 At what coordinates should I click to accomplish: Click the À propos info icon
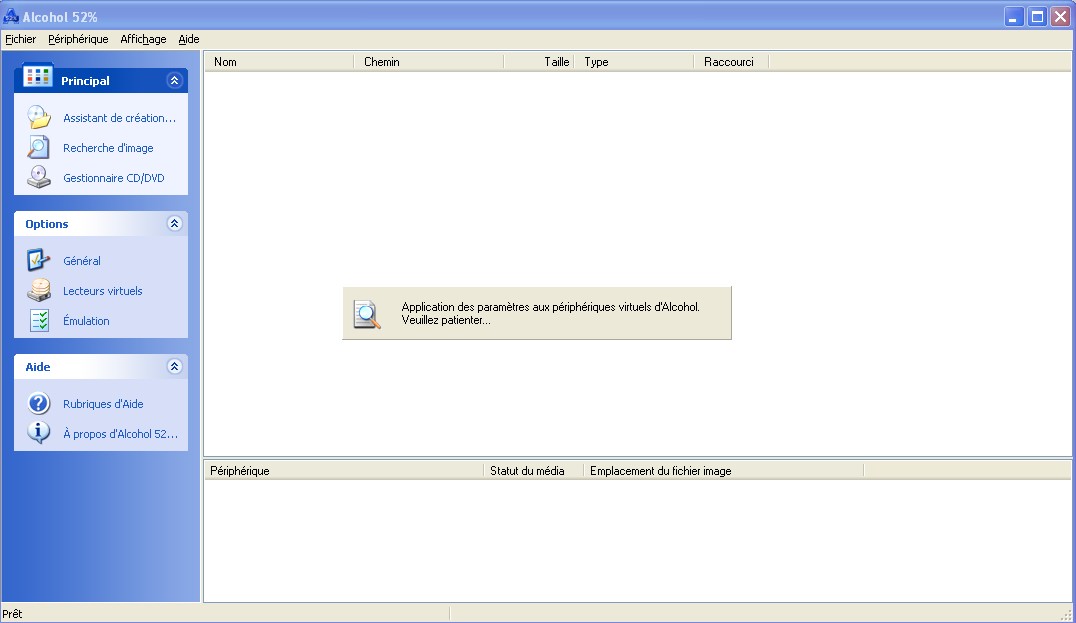click(38, 432)
